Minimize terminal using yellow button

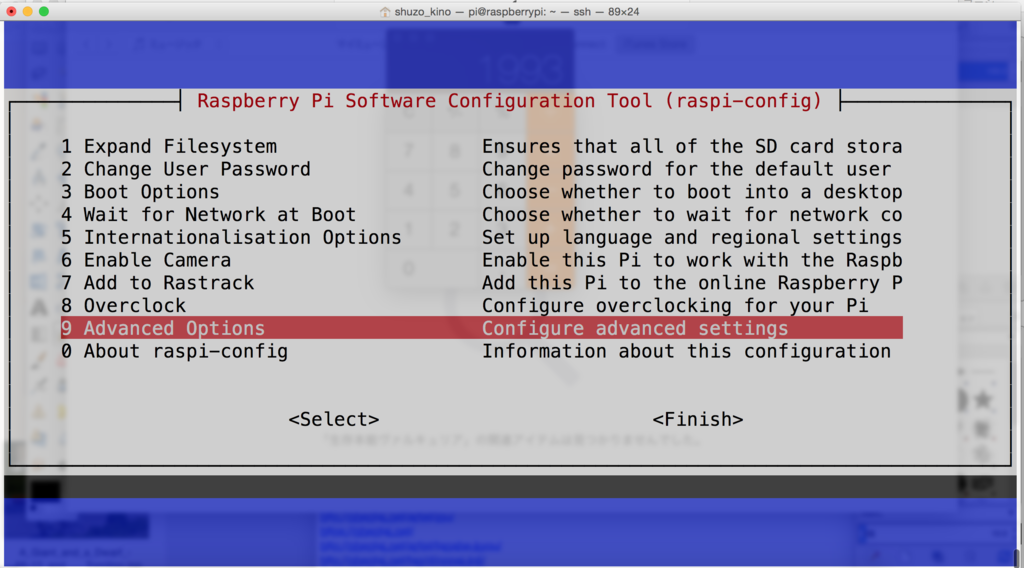click(x=27, y=11)
